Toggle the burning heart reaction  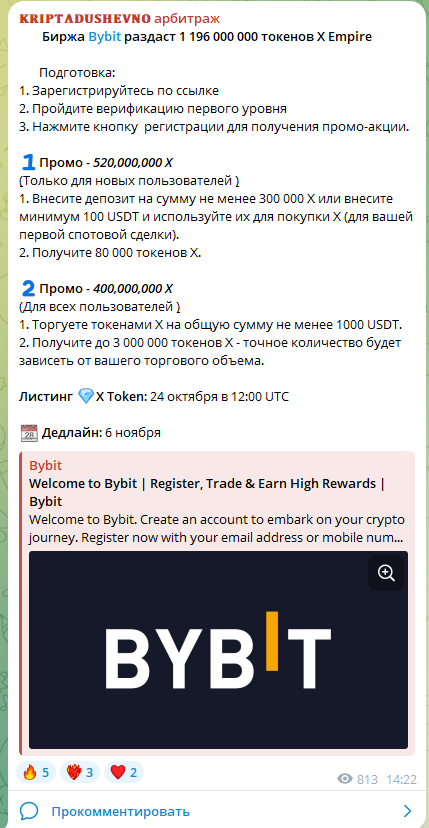pos(80,773)
